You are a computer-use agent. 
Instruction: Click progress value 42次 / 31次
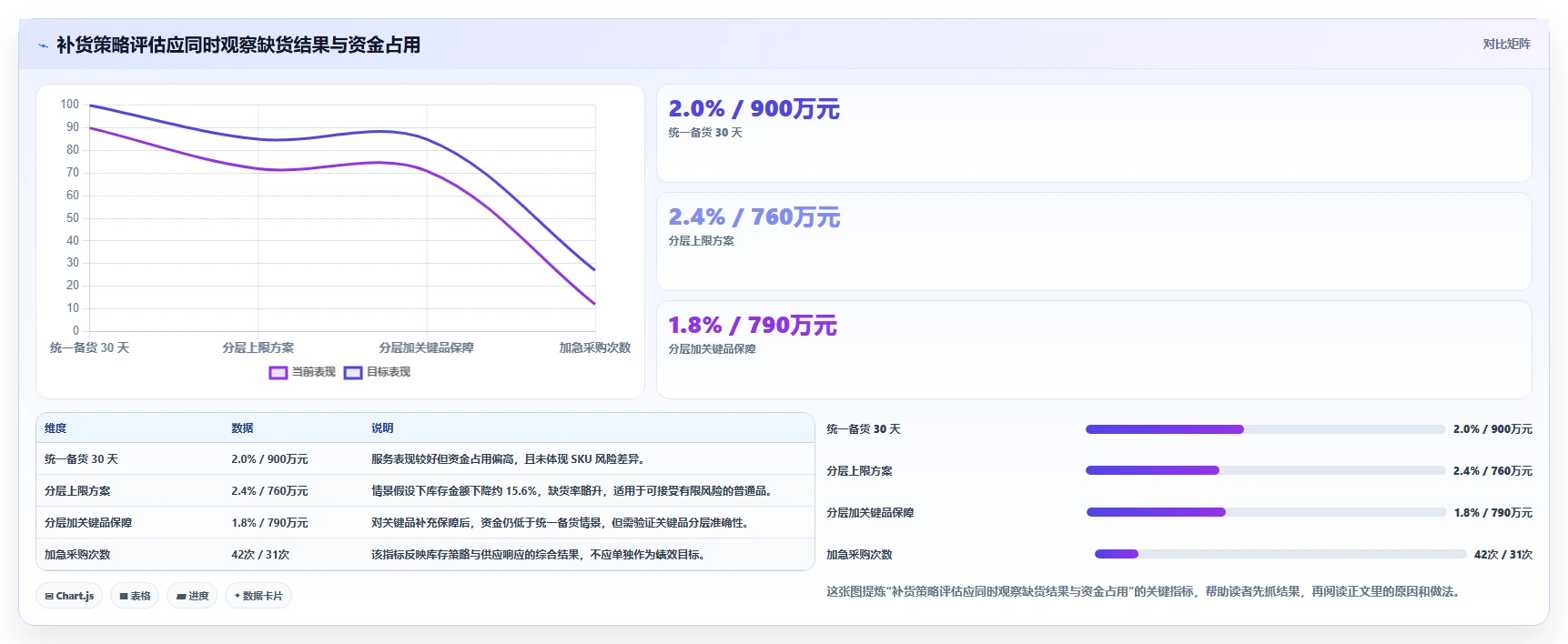pos(1503,555)
